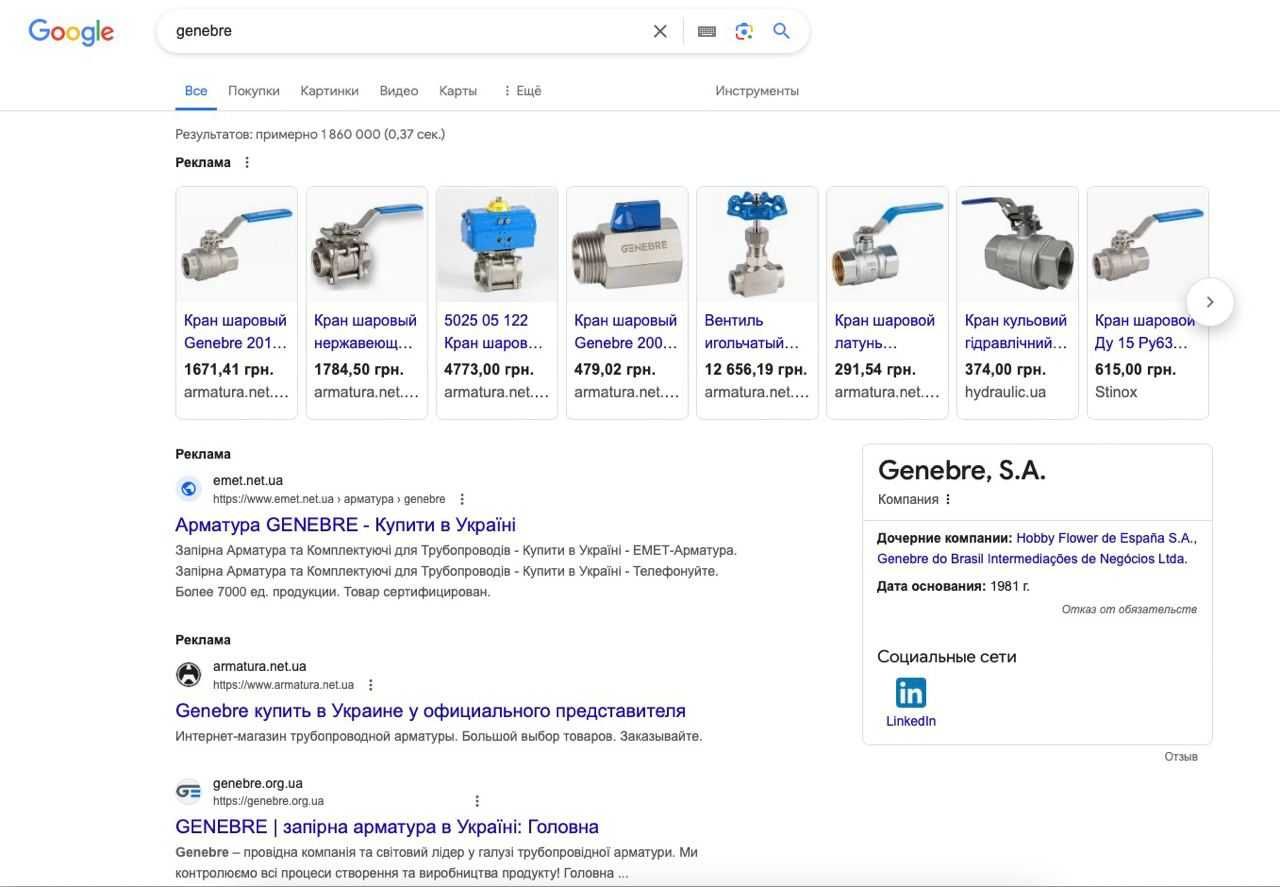Switch to the Все tab
1280x887 pixels.
pos(196,90)
